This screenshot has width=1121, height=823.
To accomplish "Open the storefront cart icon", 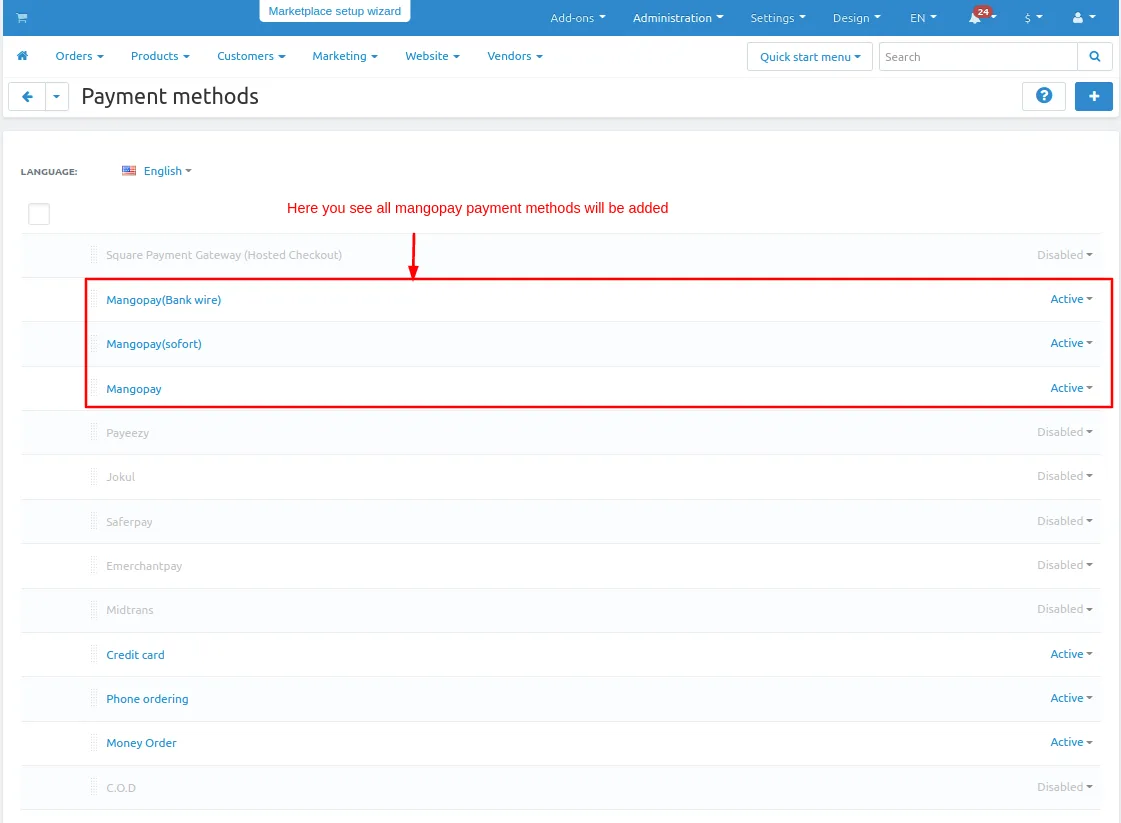I will coord(22,18).
